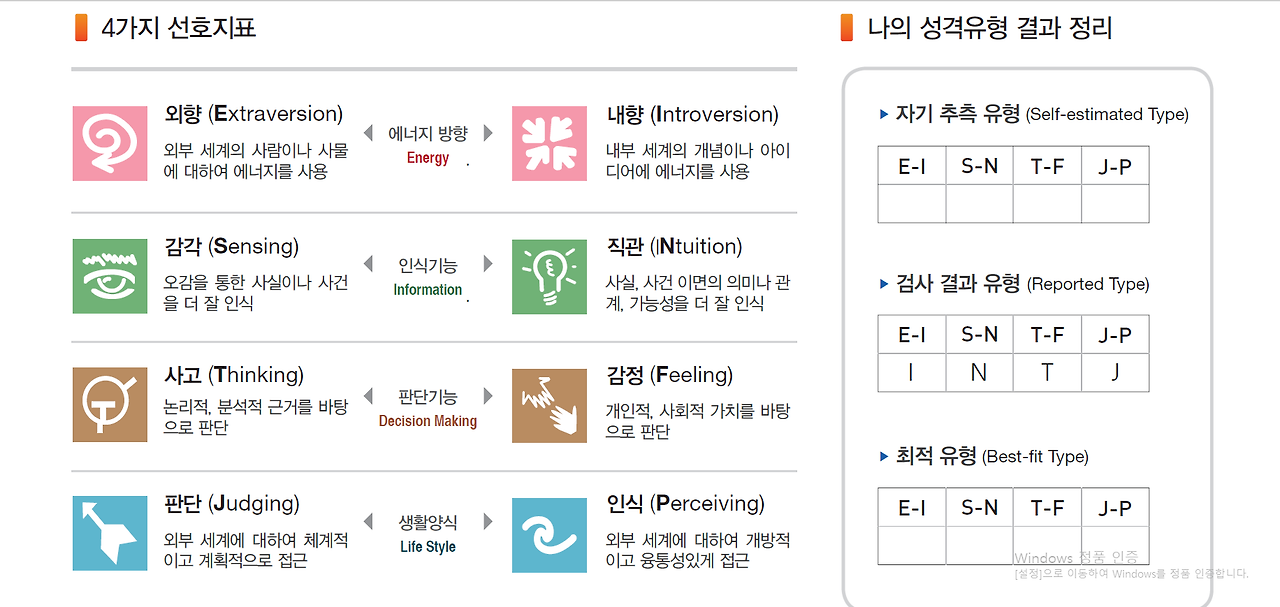
Task: Click the brown Feeling hands icon
Action: (x=549, y=405)
